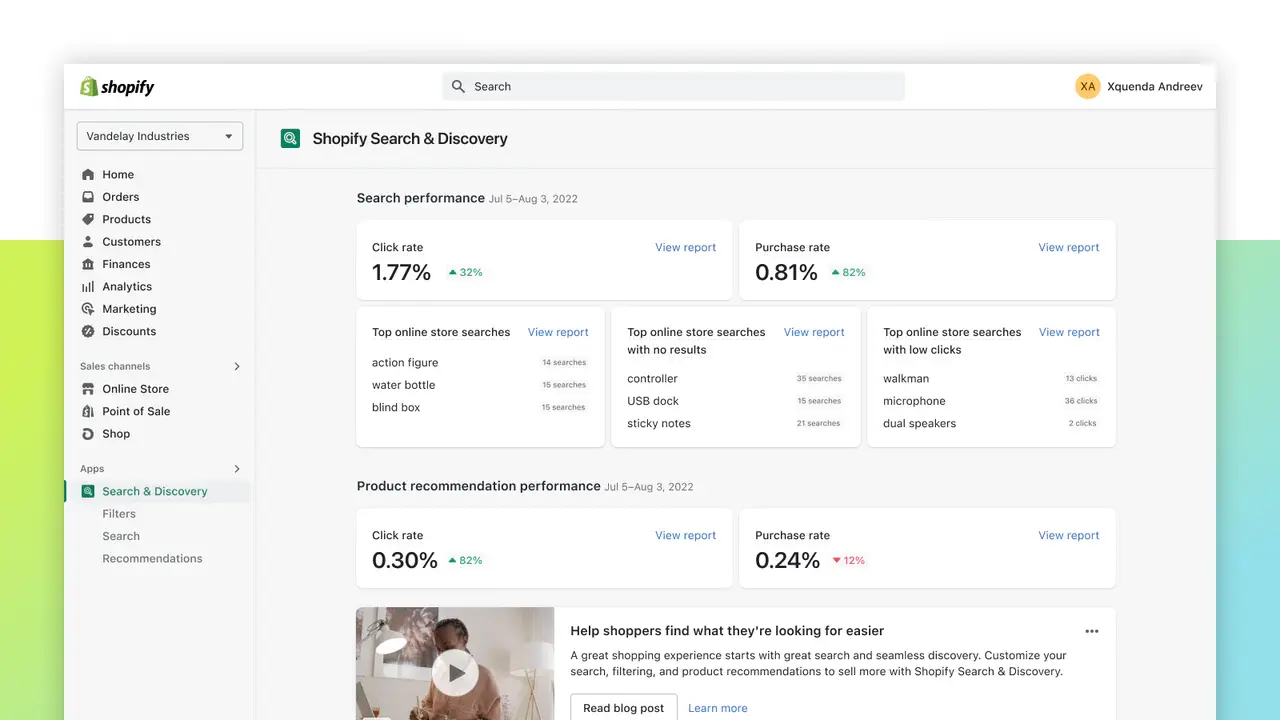1280x720 pixels.
Task: Select the Orders icon in sidebar
Action: point(90,197)
